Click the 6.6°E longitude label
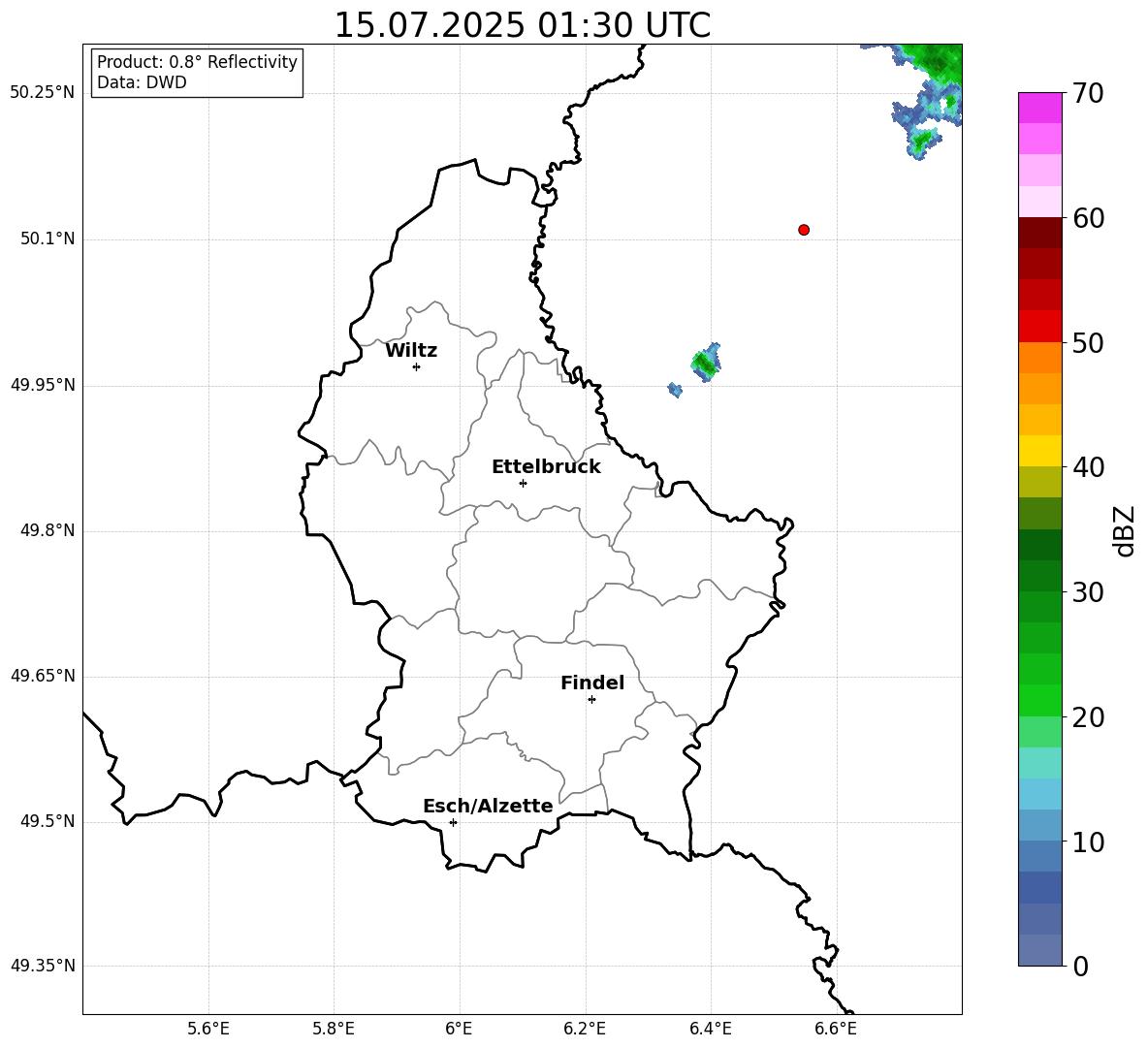The height and width of the screenshot is (1048, 1148). 836,1029
